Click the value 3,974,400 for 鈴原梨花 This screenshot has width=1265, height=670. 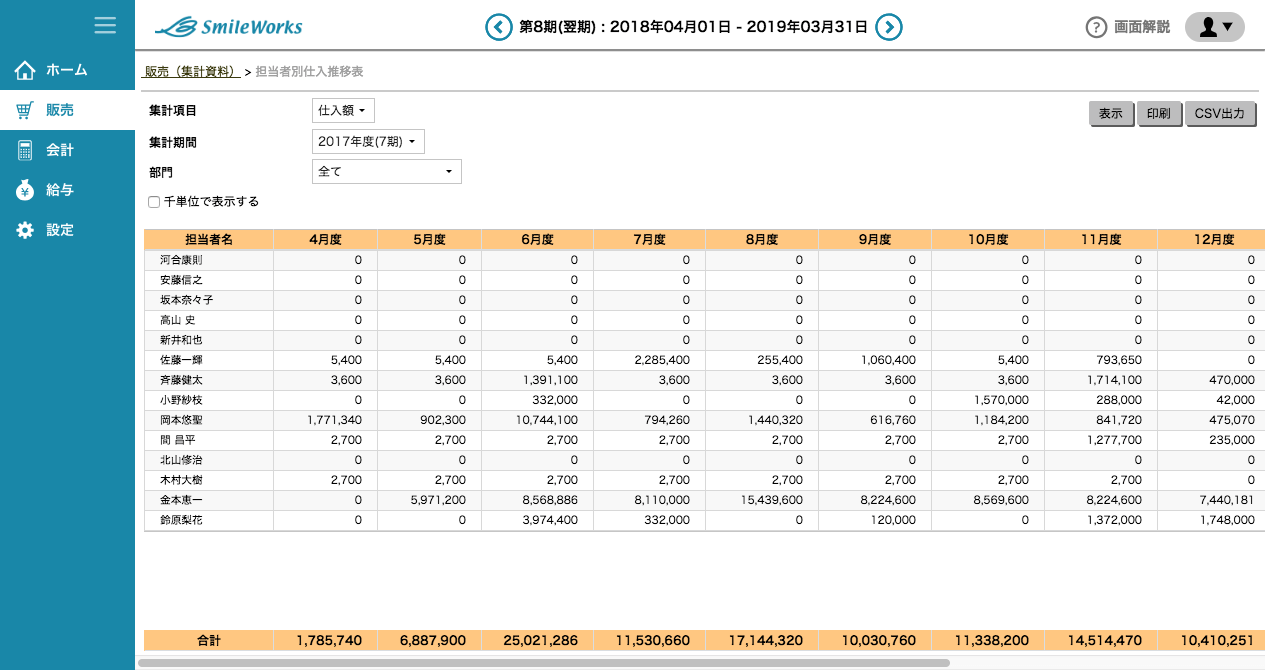pyautogui.click(x=549, y=520)
